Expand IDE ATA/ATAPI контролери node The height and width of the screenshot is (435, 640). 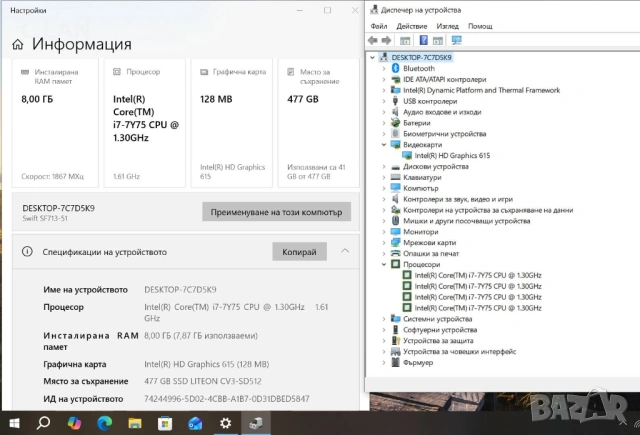point(384,80)
